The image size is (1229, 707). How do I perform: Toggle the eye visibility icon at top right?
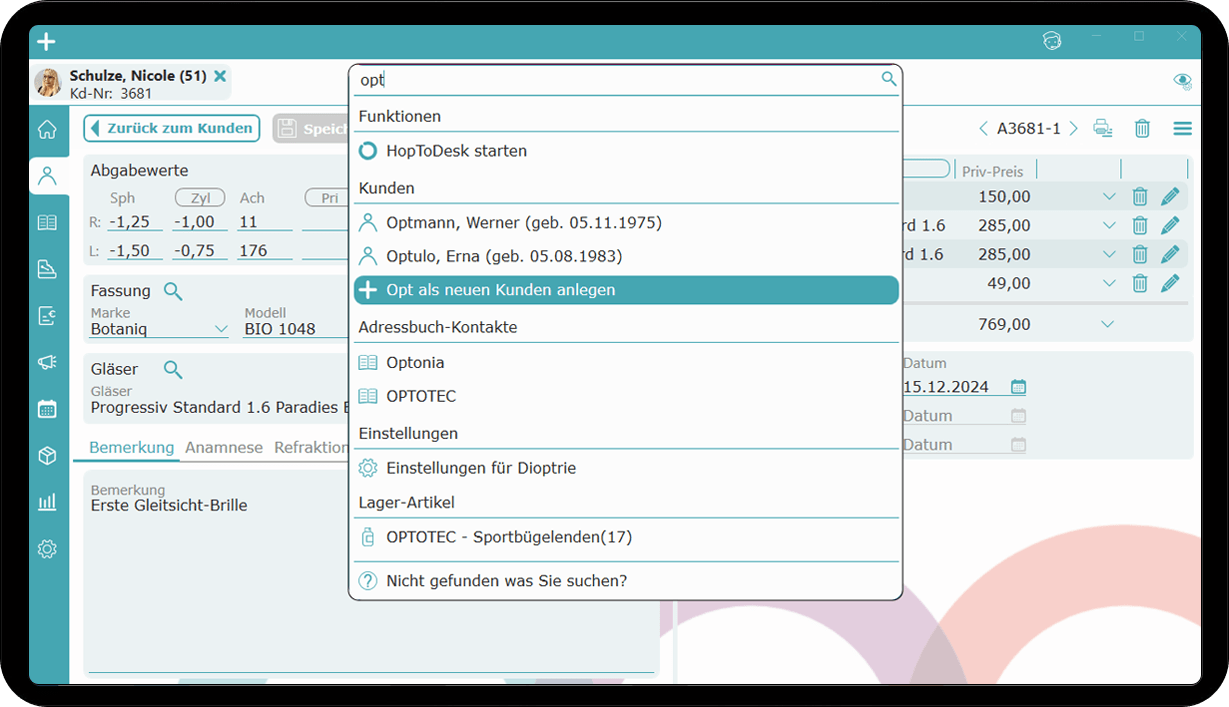[x=1182, y=81]
